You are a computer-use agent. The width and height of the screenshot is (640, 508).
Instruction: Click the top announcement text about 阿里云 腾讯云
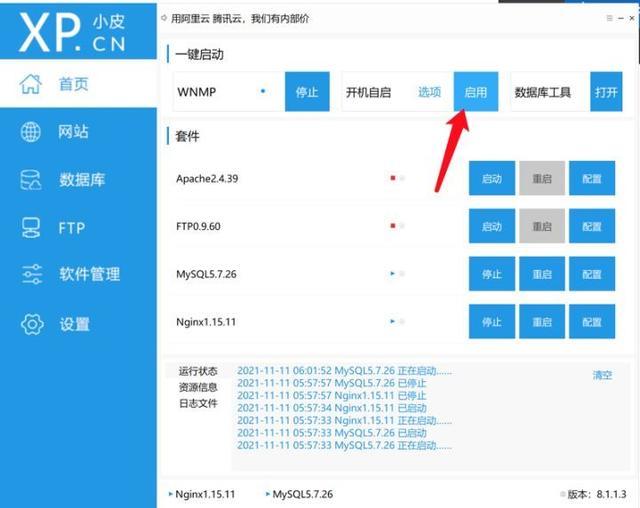pyautogui.click(x=240, y=18)
